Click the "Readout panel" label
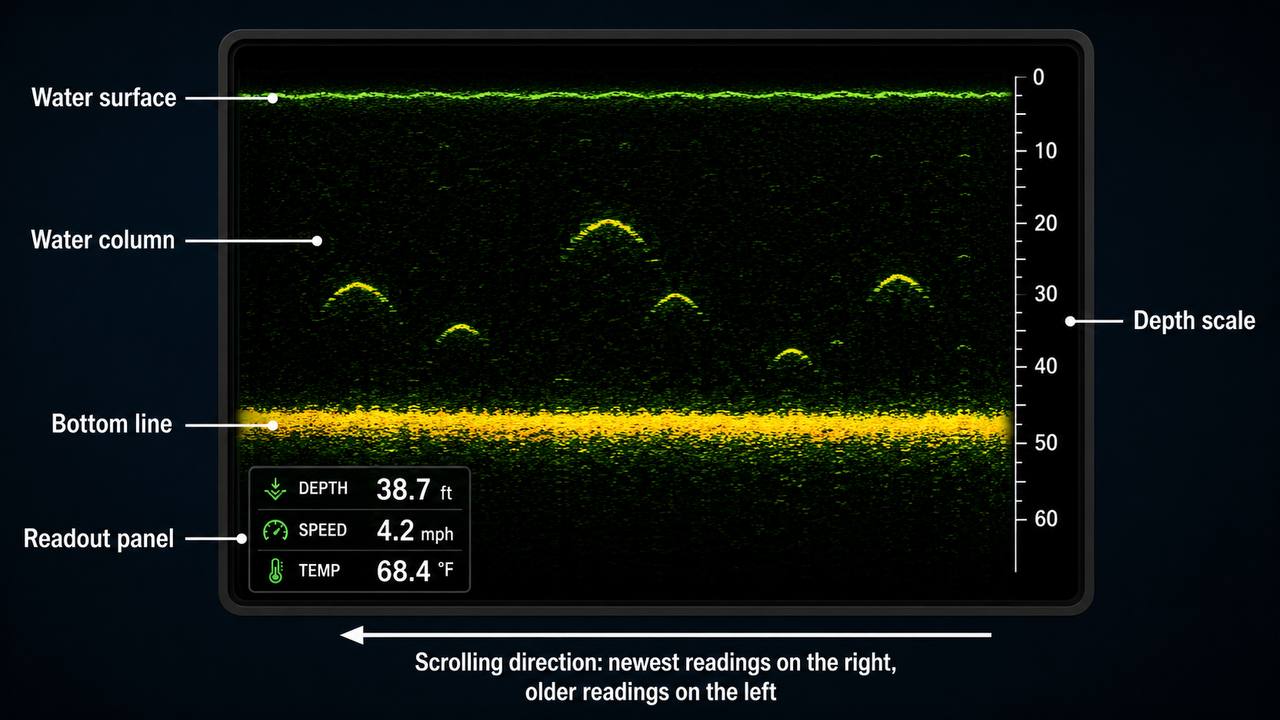 (x=99, y=539)
